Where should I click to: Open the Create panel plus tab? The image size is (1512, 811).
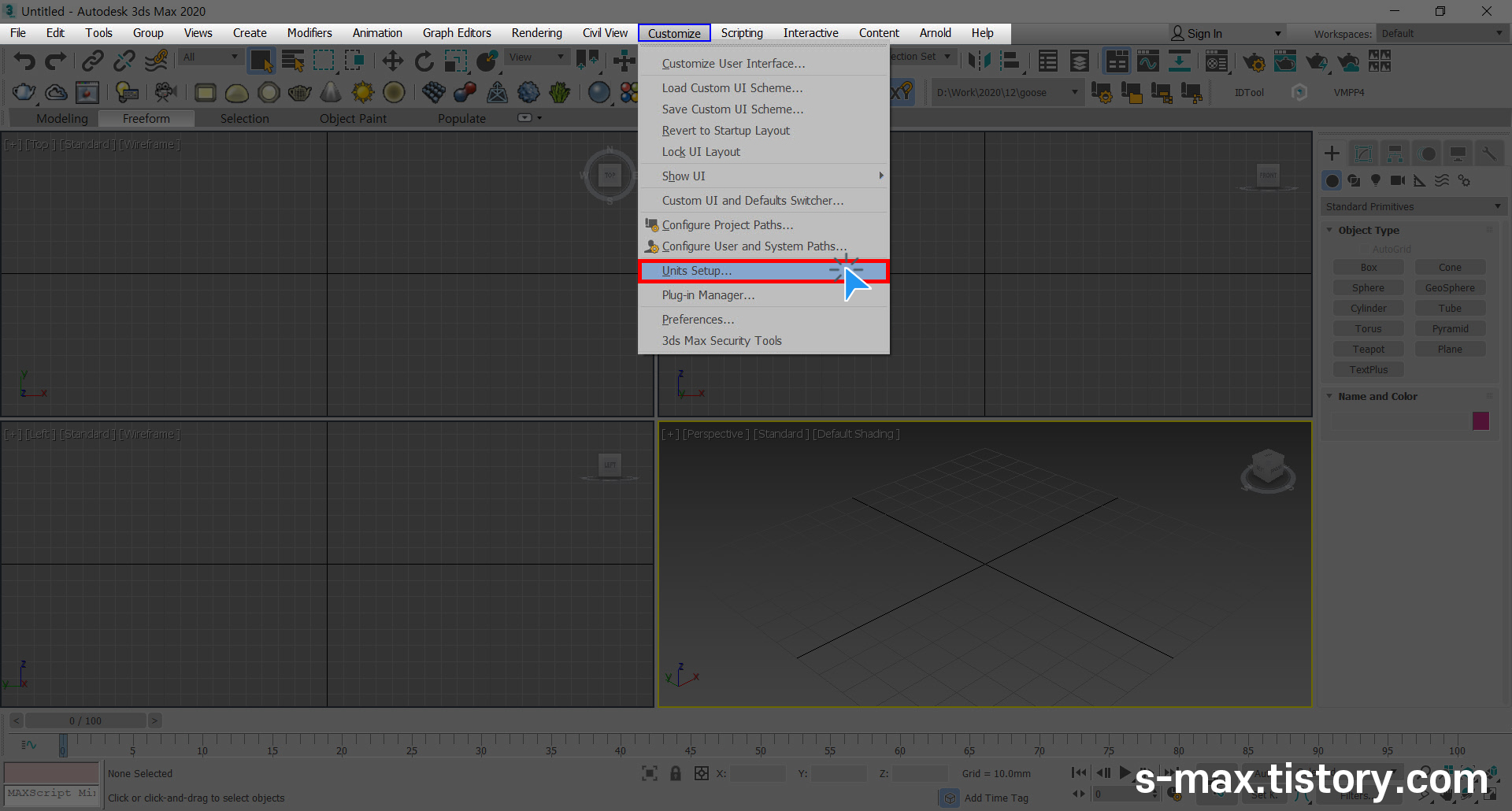coord(1332,154)
